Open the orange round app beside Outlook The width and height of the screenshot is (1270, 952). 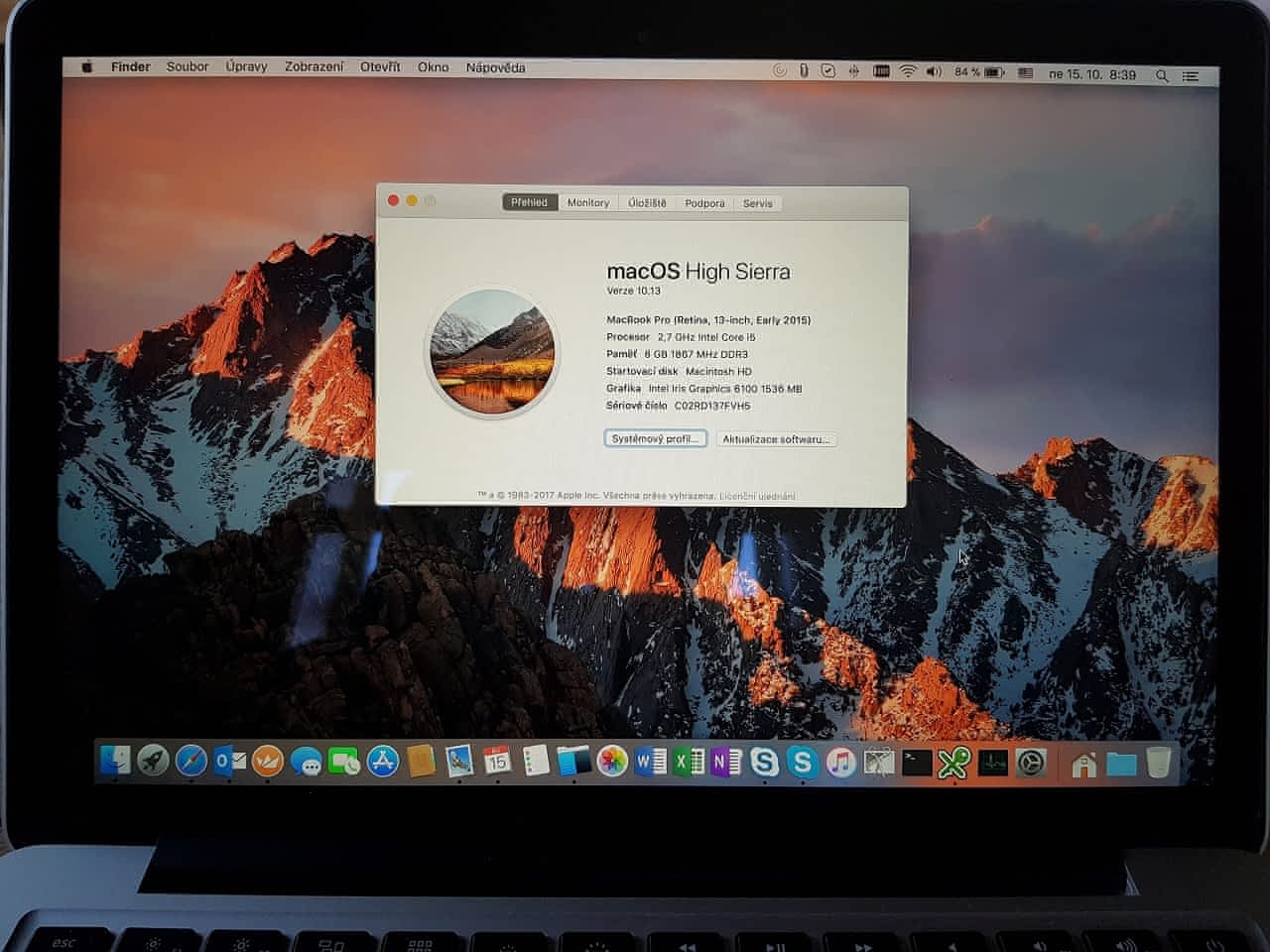[268, 761]
